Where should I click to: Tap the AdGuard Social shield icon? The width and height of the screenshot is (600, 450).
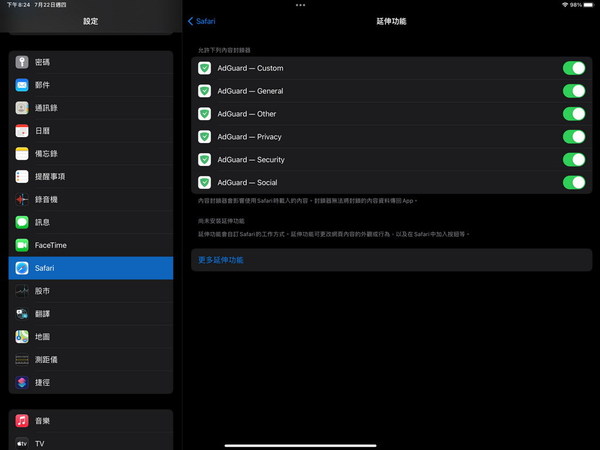204,183
